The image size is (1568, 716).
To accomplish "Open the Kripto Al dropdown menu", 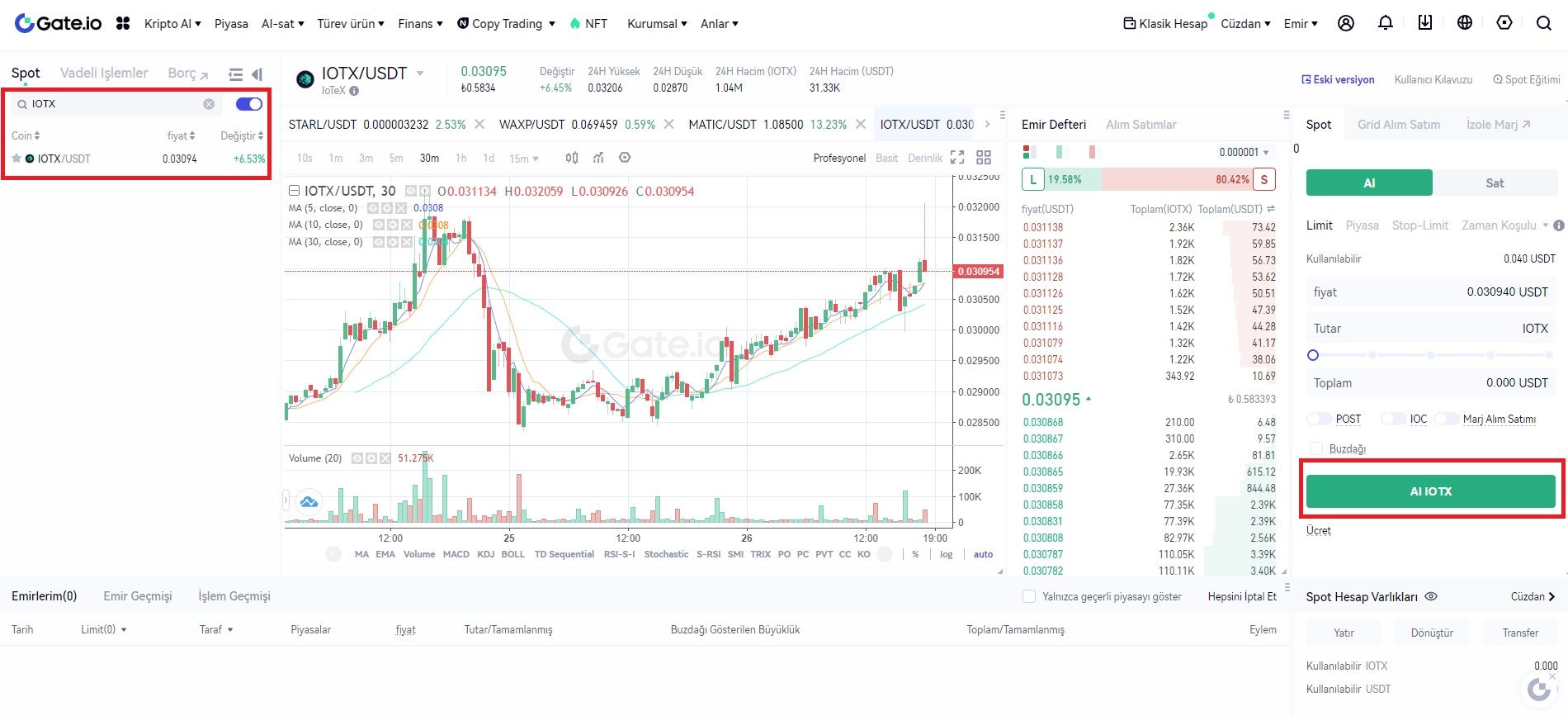I will coord(172,24).
